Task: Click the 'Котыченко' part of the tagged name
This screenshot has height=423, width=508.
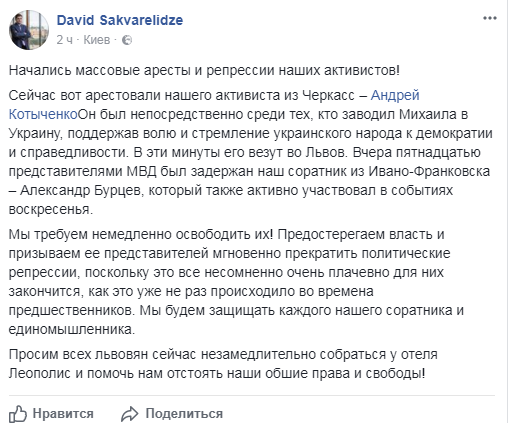Action: click(x=43, y=114)
